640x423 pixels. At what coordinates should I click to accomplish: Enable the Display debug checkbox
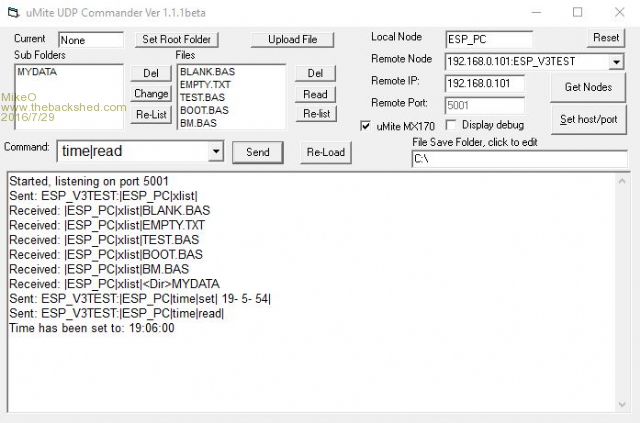click(x=452, y=125)
